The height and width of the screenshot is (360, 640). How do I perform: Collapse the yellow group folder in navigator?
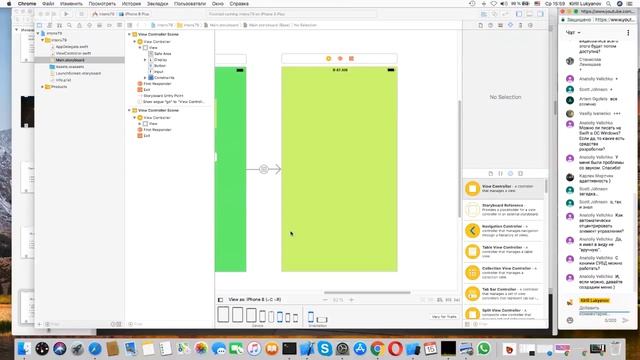42,40
